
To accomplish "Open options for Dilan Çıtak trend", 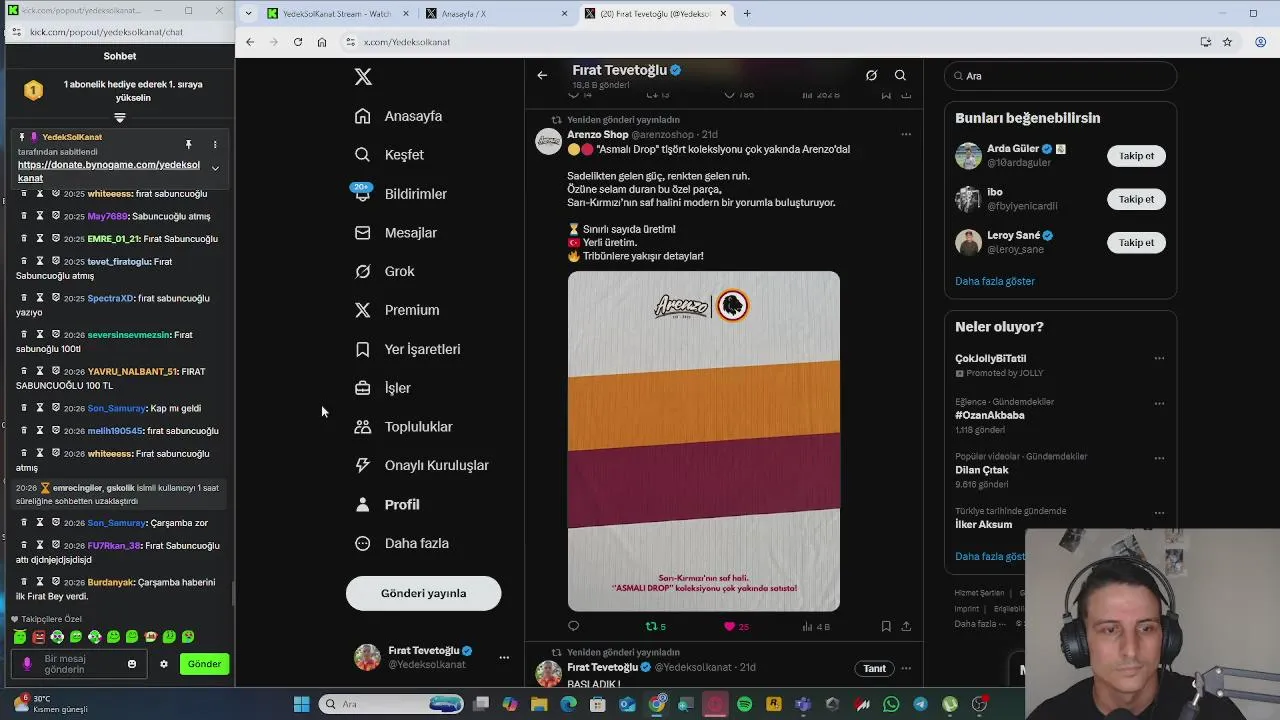I will 1159,458.
